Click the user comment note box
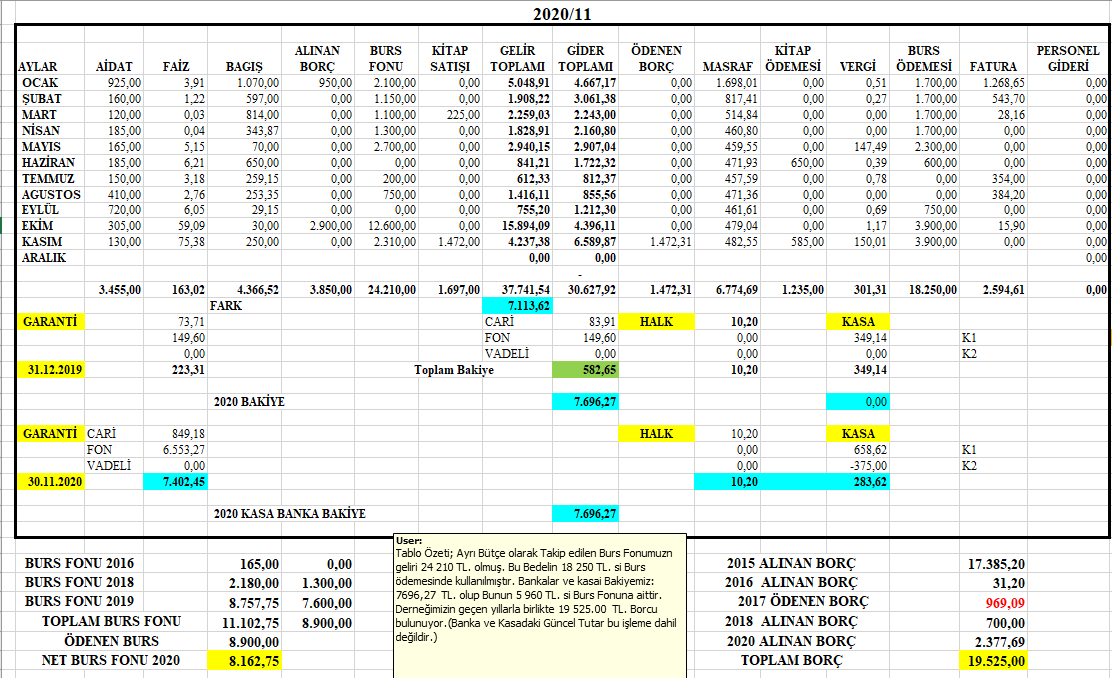1112x678 pixels. pos(540,605)
